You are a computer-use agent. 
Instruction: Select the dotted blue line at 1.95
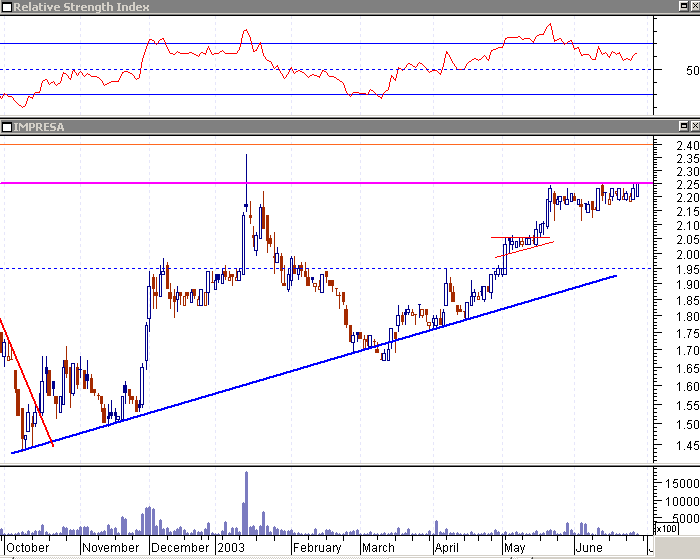[326, 268]
